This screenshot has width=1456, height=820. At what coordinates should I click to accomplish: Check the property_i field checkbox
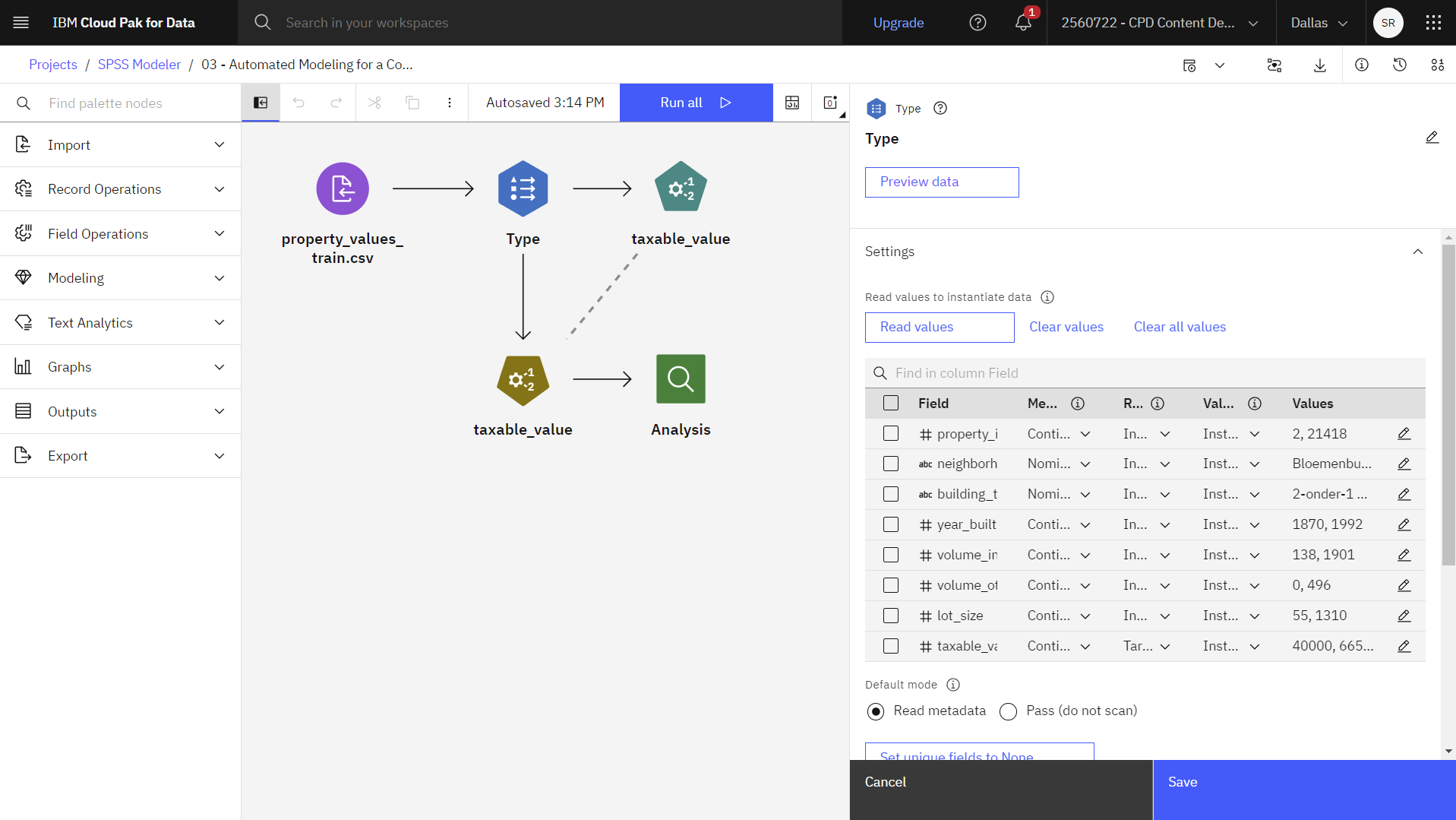(x=891, y=434)
